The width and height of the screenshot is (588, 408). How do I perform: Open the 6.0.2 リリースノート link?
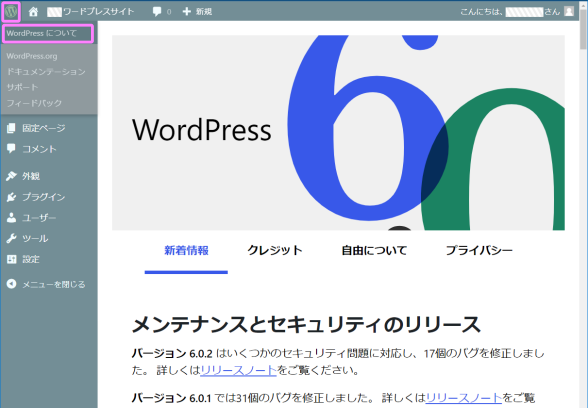238,370
